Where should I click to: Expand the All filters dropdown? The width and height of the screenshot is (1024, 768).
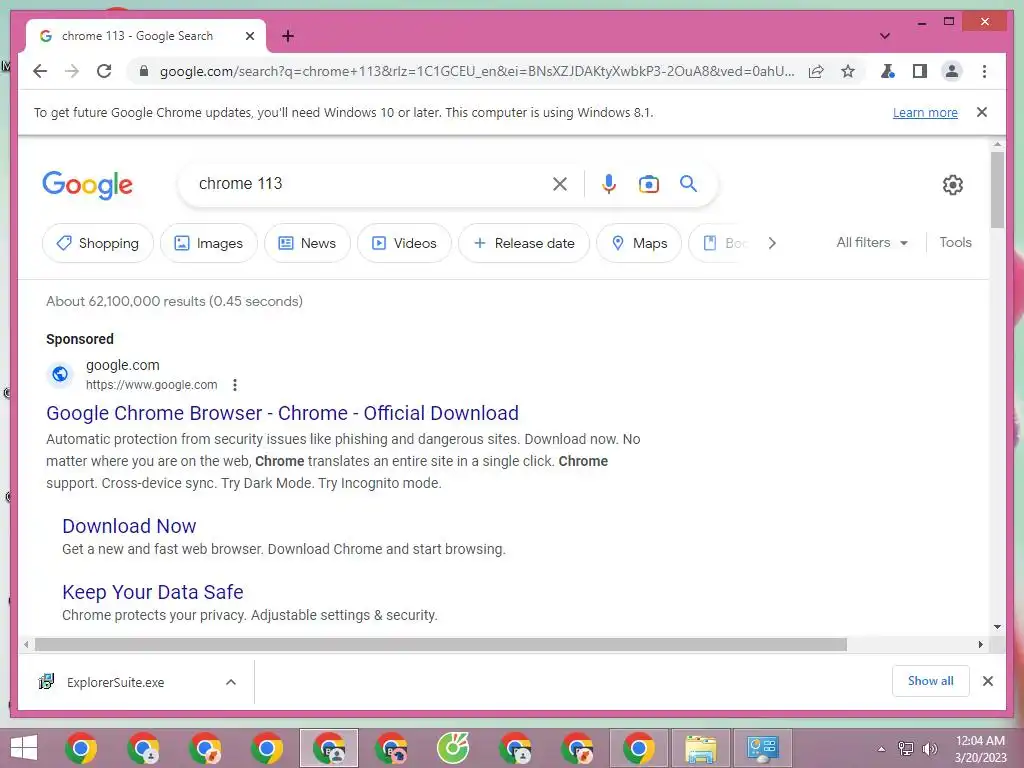[x=872, y=242]
